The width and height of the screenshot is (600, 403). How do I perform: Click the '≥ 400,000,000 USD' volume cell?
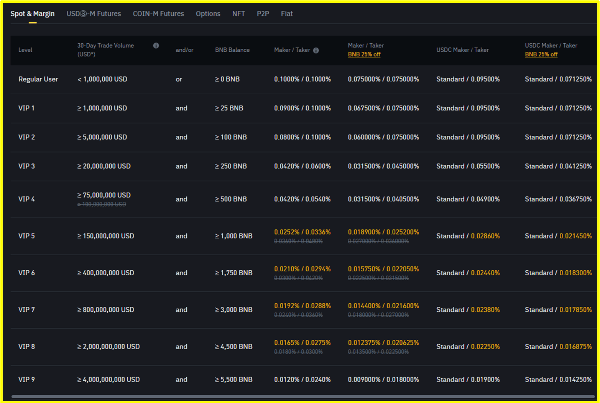[106, 273]
